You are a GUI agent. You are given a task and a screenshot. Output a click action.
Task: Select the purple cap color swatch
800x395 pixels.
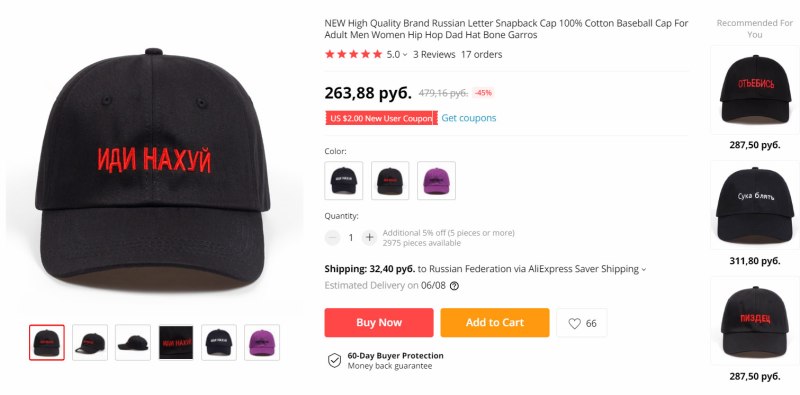(436, 181)
